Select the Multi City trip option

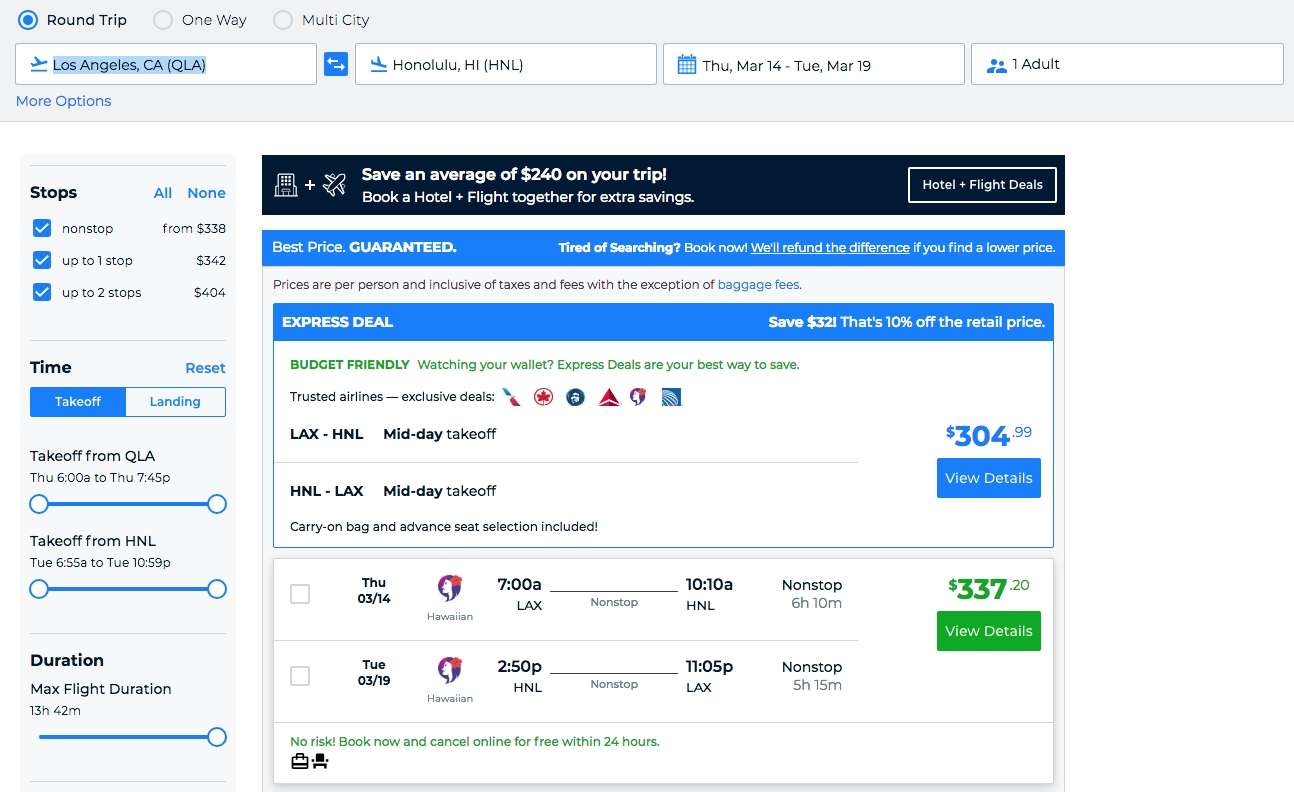coord(283,20)
